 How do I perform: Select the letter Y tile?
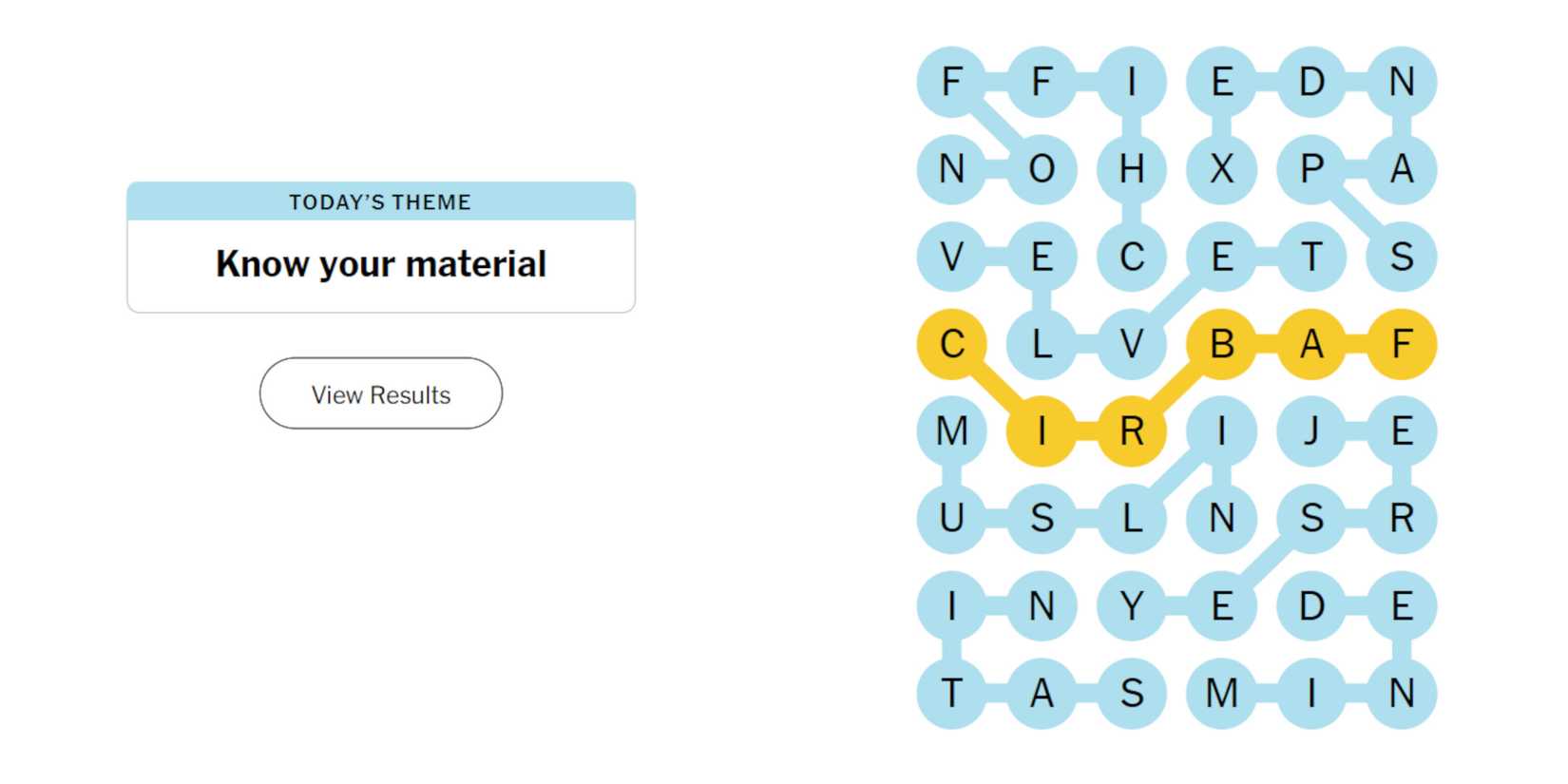(1131, 606)
